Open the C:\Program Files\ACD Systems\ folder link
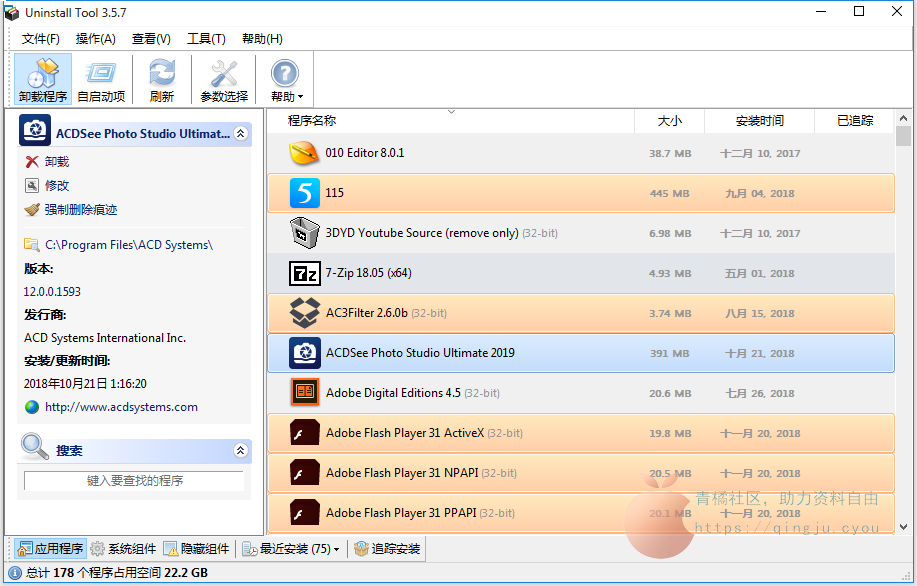Image resolution: width=917 pixels, height=586 pixels. [x=129, y=244]
